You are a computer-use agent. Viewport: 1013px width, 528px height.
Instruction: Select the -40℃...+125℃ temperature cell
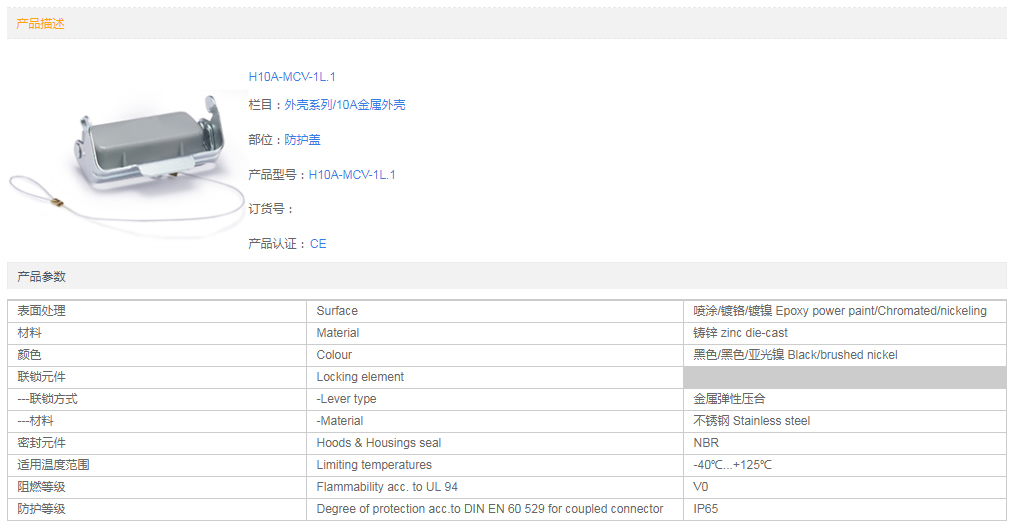[x=732, y=465]
